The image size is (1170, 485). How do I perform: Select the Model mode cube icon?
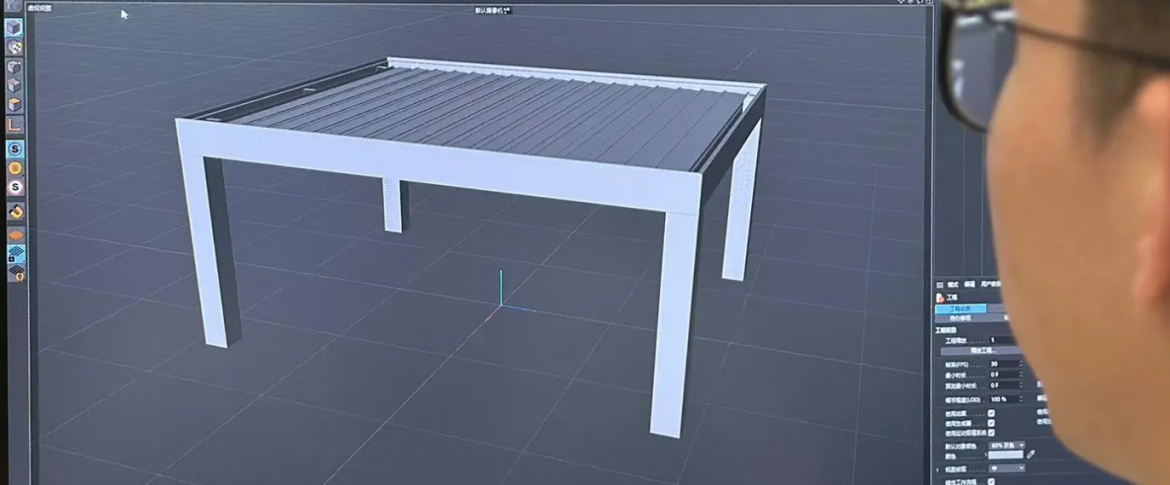[x=15, y=29]
